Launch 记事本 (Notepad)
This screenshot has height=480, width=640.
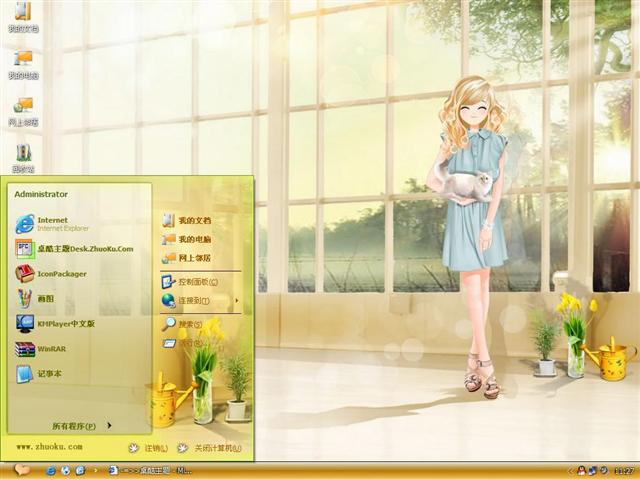coord(48,374)
